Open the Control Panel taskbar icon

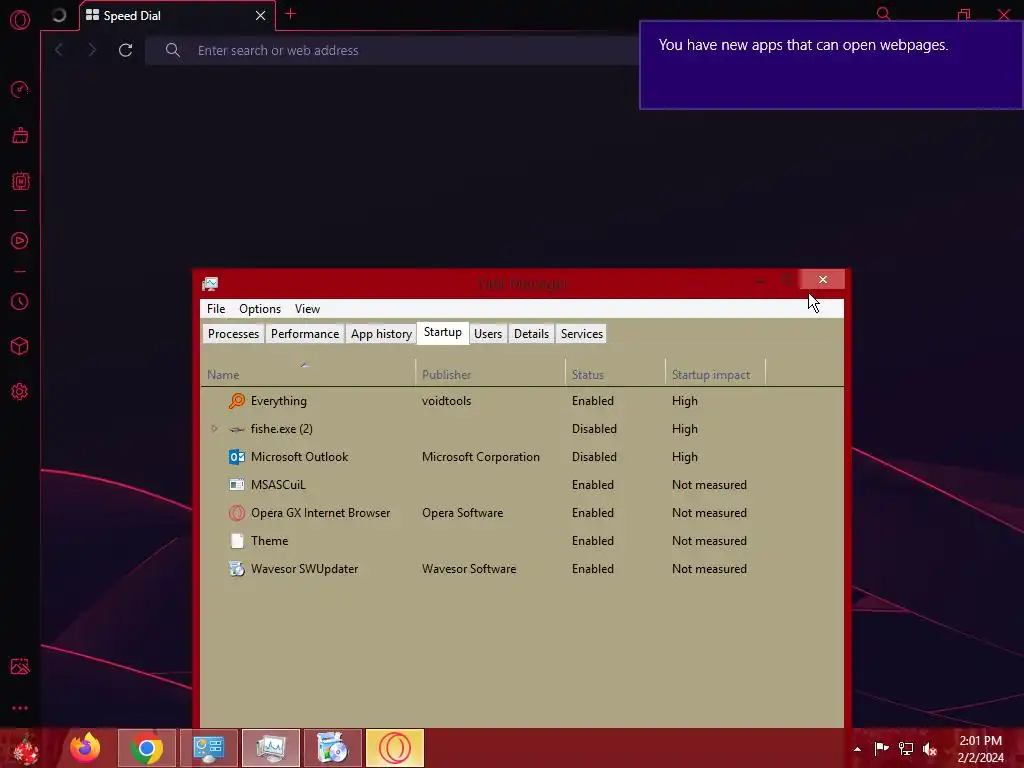(x=209, y=748)
